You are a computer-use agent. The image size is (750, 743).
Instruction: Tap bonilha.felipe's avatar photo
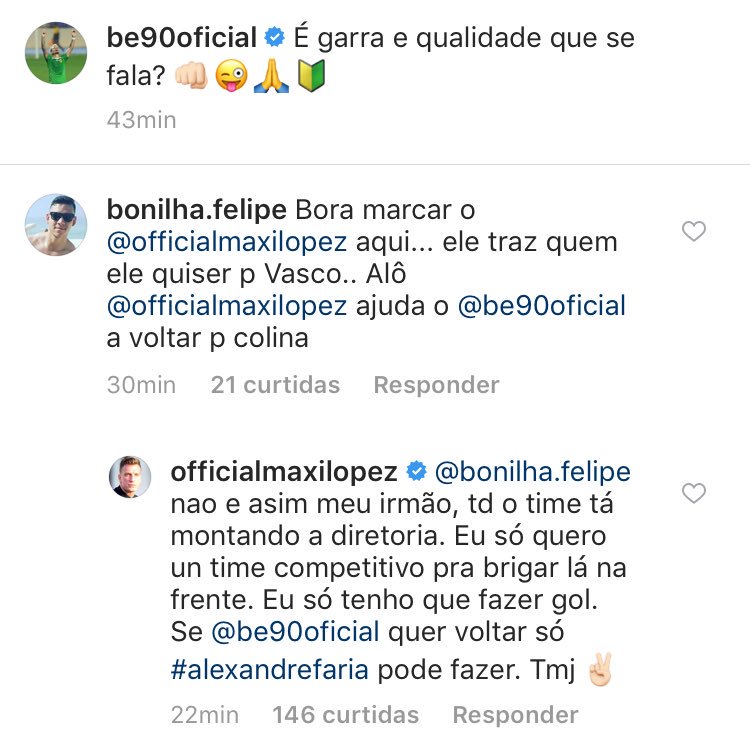pyautogui.click(x=55, y=225)
